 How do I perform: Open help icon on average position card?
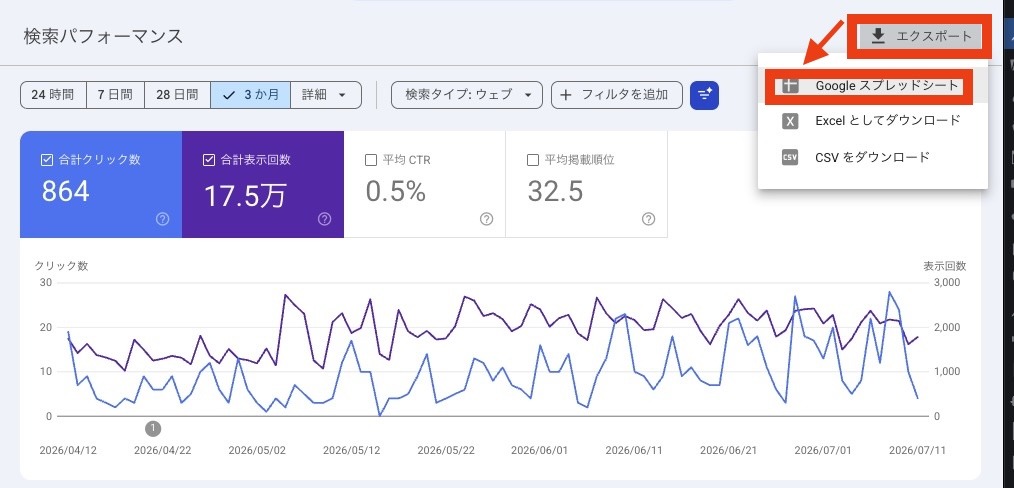(x=649, y=219)
